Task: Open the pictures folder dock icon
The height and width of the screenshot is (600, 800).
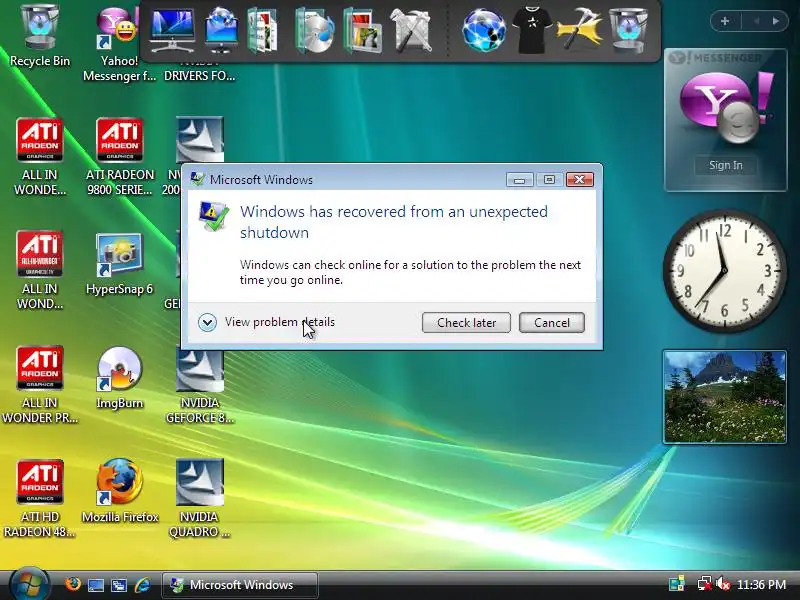Action: [363, 32]
